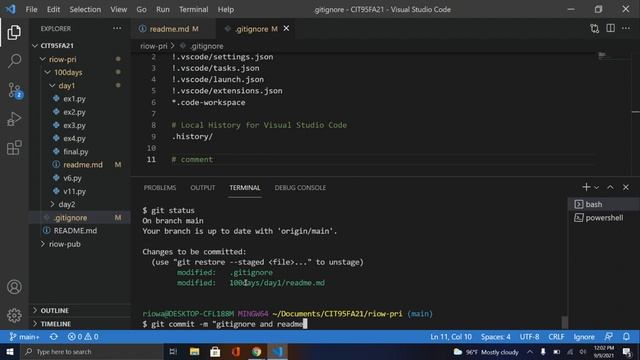The width and height of the screenshot is (640, 360).
Task: Switch to the PROBLEMS panel tab
Action: (160, 188)
